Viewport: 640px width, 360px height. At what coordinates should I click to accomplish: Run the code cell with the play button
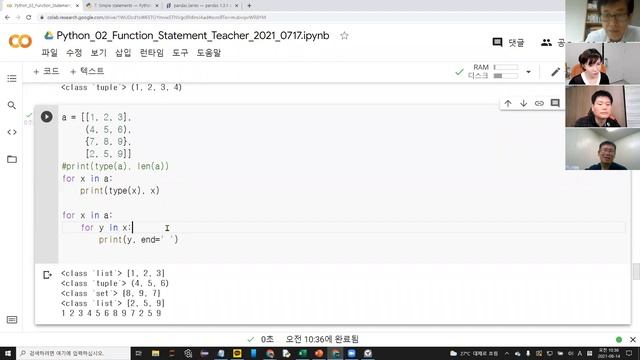pyautogui.click(x=47, y=117)
